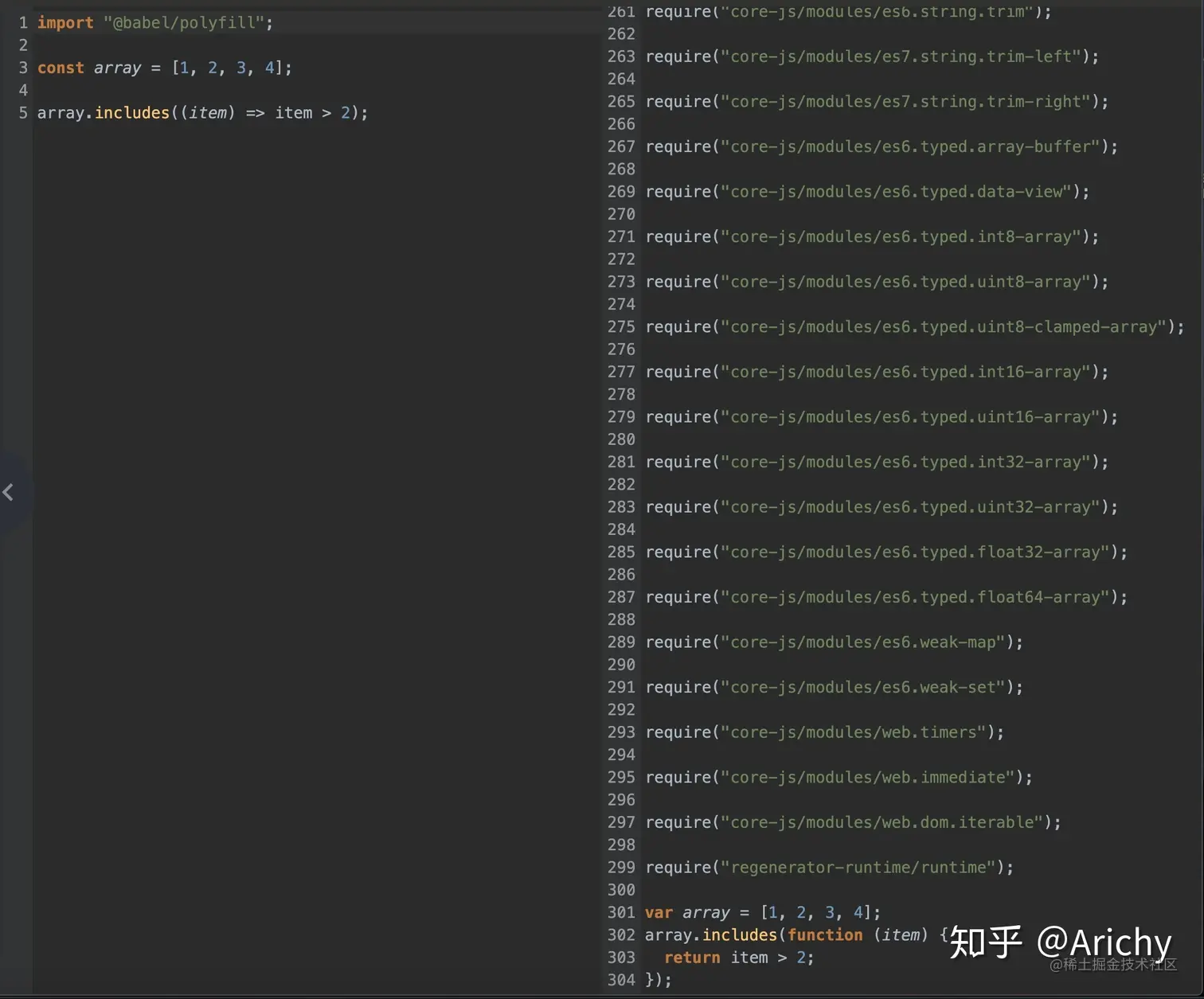Click line number 262 in the output gutter
Screen dimensions: 1204x999
tap(621, 34)
